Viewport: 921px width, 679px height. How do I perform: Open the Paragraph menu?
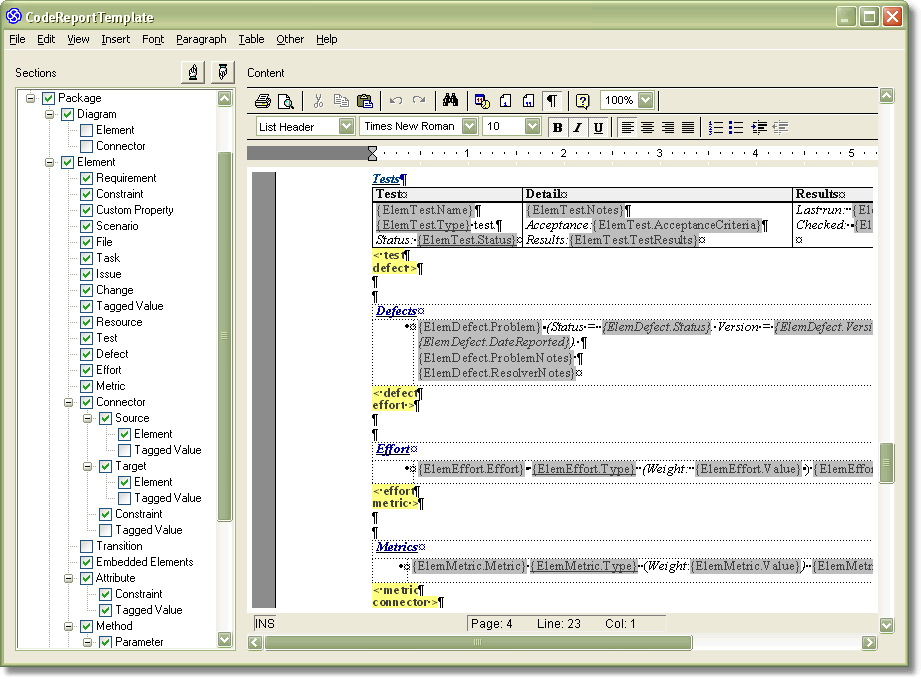click(x=201, y=39)
